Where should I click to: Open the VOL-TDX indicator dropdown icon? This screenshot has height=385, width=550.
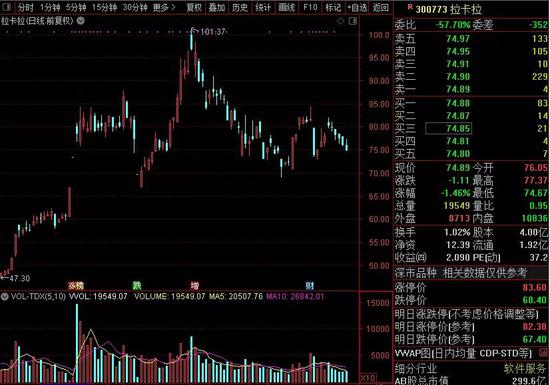[5, 297]
